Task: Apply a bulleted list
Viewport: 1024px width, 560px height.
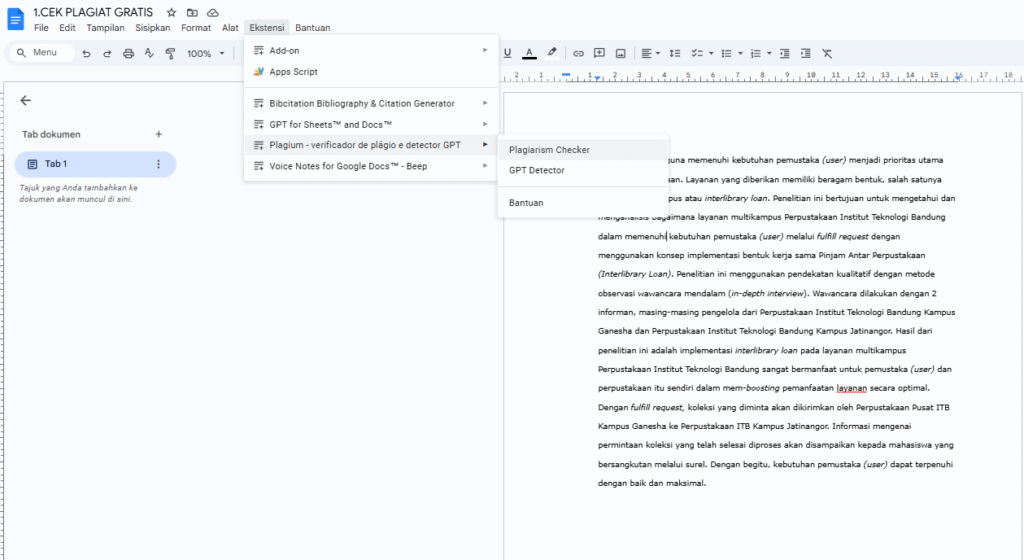Action: (726, 54)
